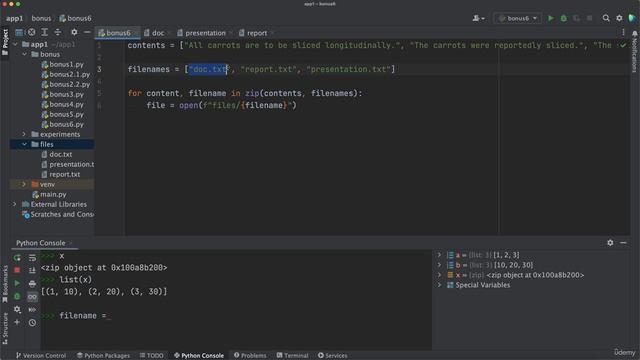
Task: Expand variable b in the variables pane
Action: 440,265
